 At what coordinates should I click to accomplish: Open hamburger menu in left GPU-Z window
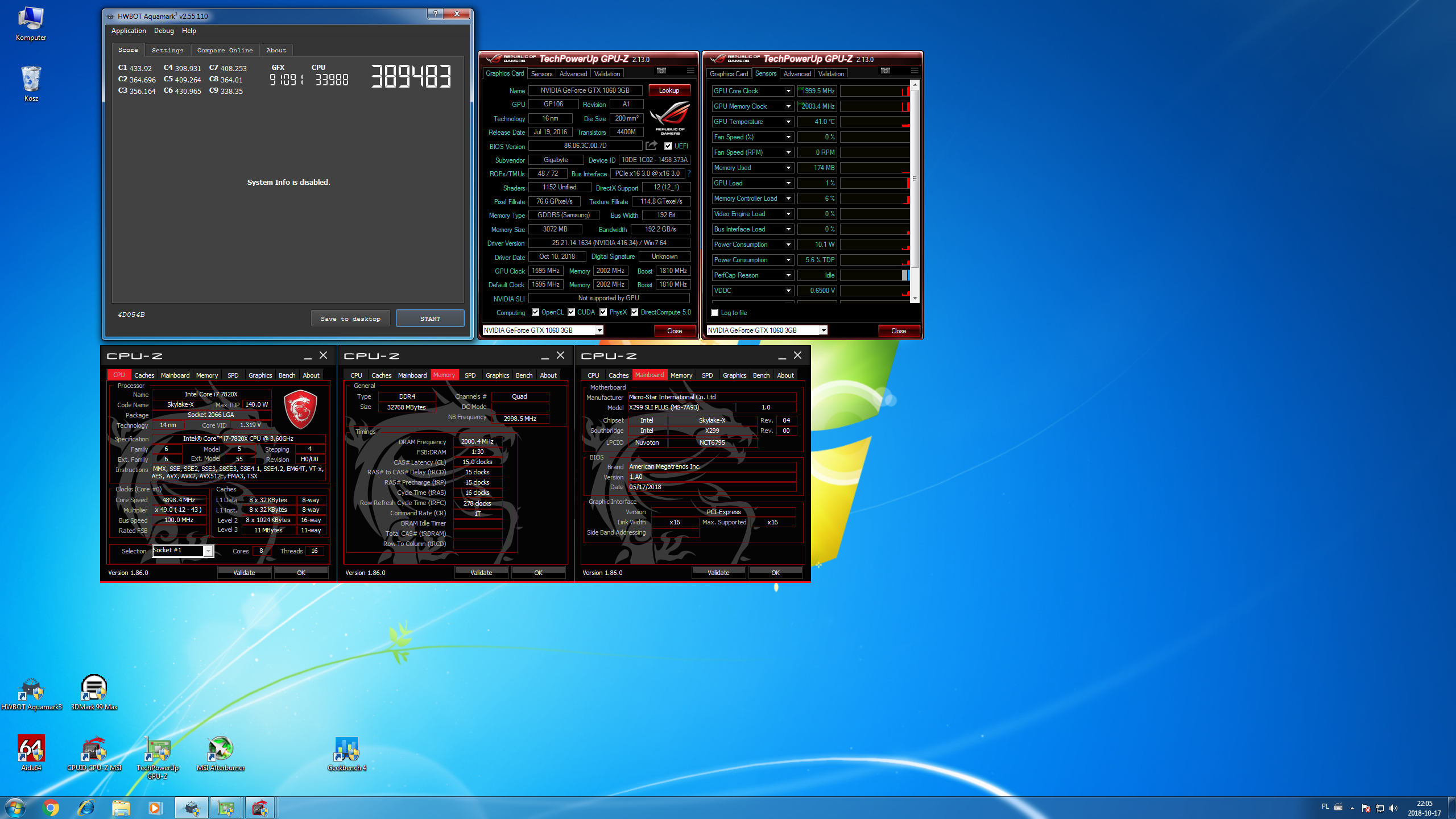pyautogui.click(x=690, y=71)
